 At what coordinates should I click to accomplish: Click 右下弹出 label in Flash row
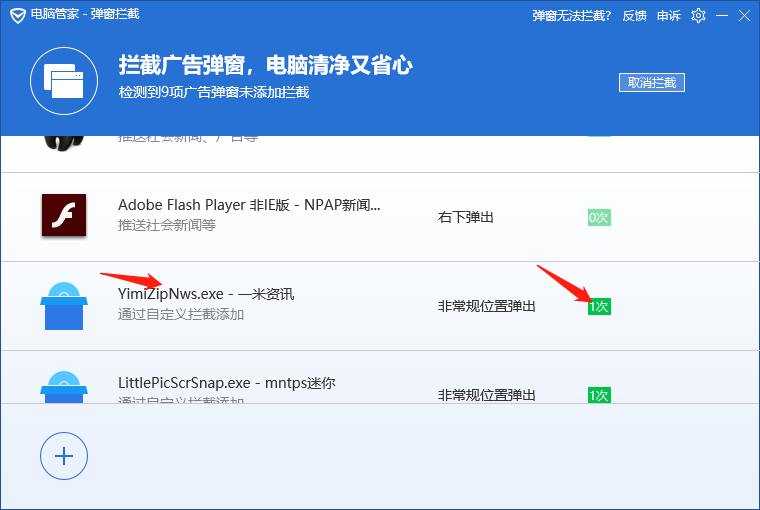pyautogui.click(x=465, y=217)
